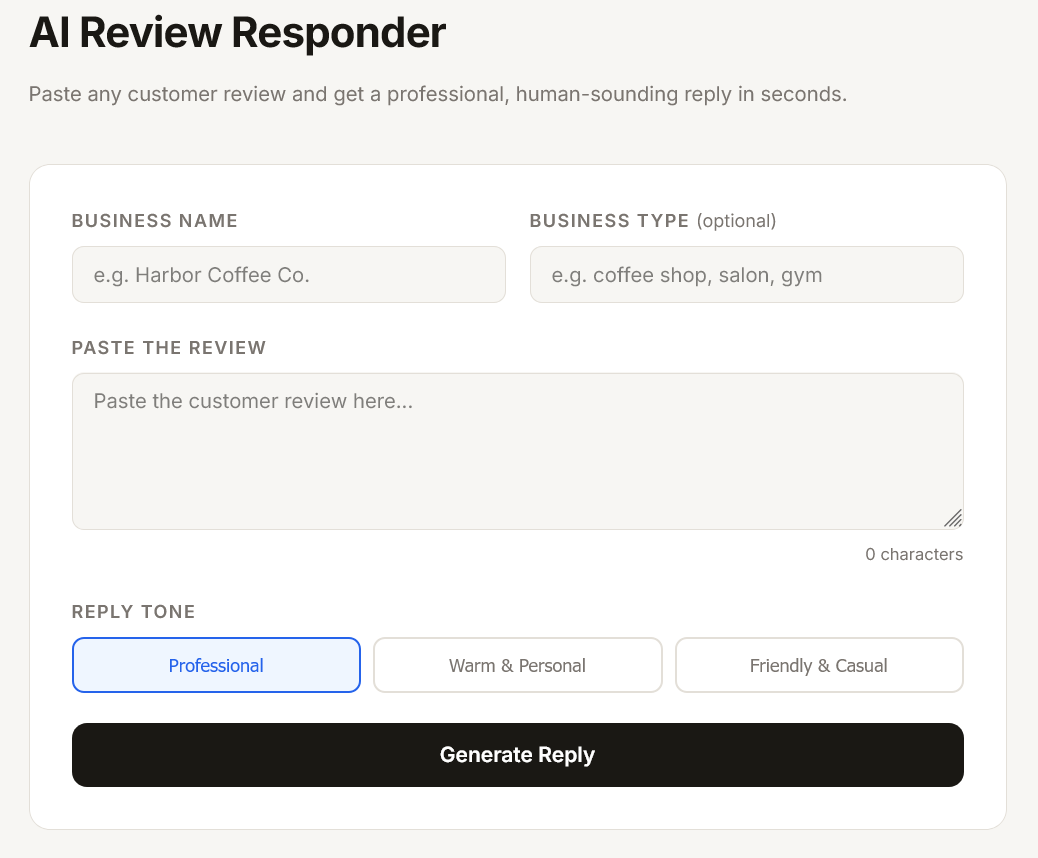Select the PASTE THE REVIEW label
1038x858 pixels.
click(169, 348)
